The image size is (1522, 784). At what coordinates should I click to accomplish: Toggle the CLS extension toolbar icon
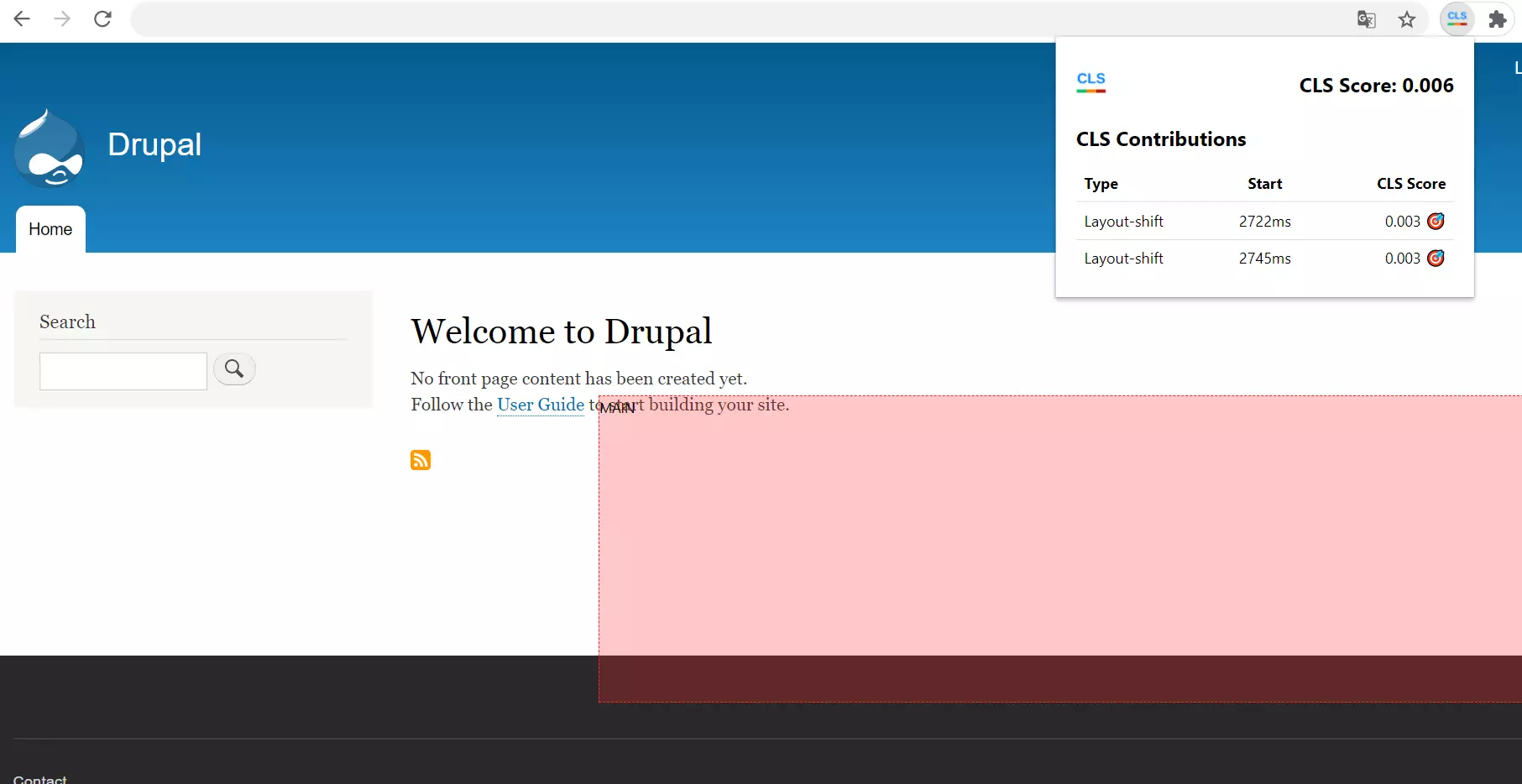point(1457,18)
